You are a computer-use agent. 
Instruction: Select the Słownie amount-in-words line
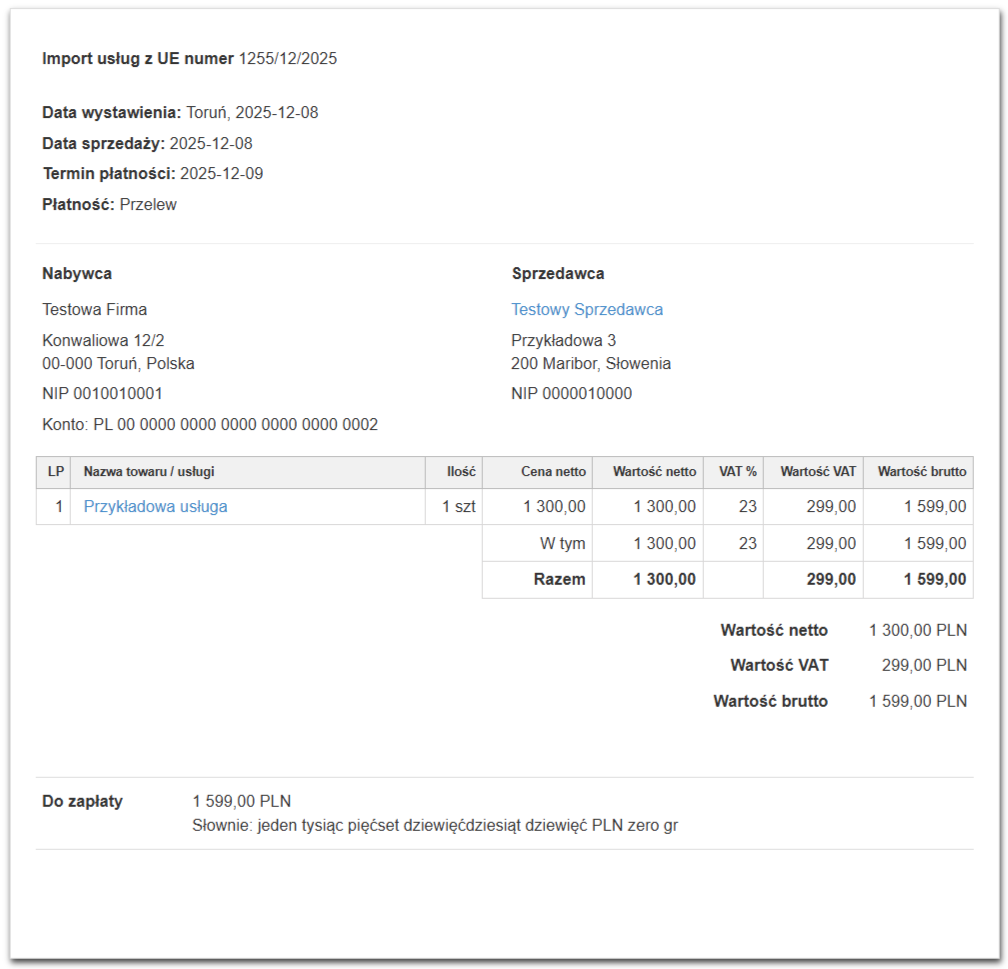[435, 827]
